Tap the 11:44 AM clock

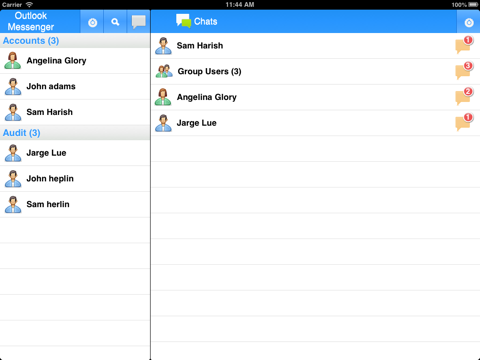tap(240, 5)
